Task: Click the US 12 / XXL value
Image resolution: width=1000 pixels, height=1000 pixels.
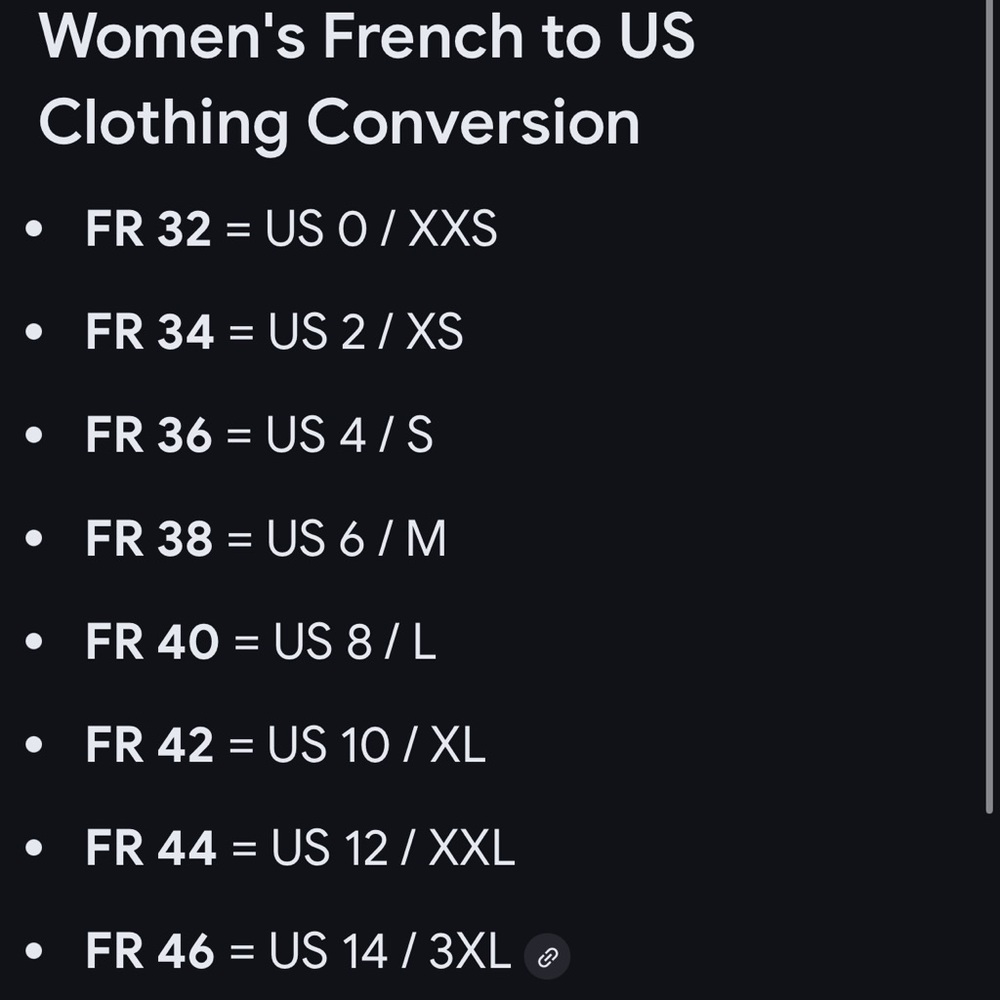Action: [392, 849]
